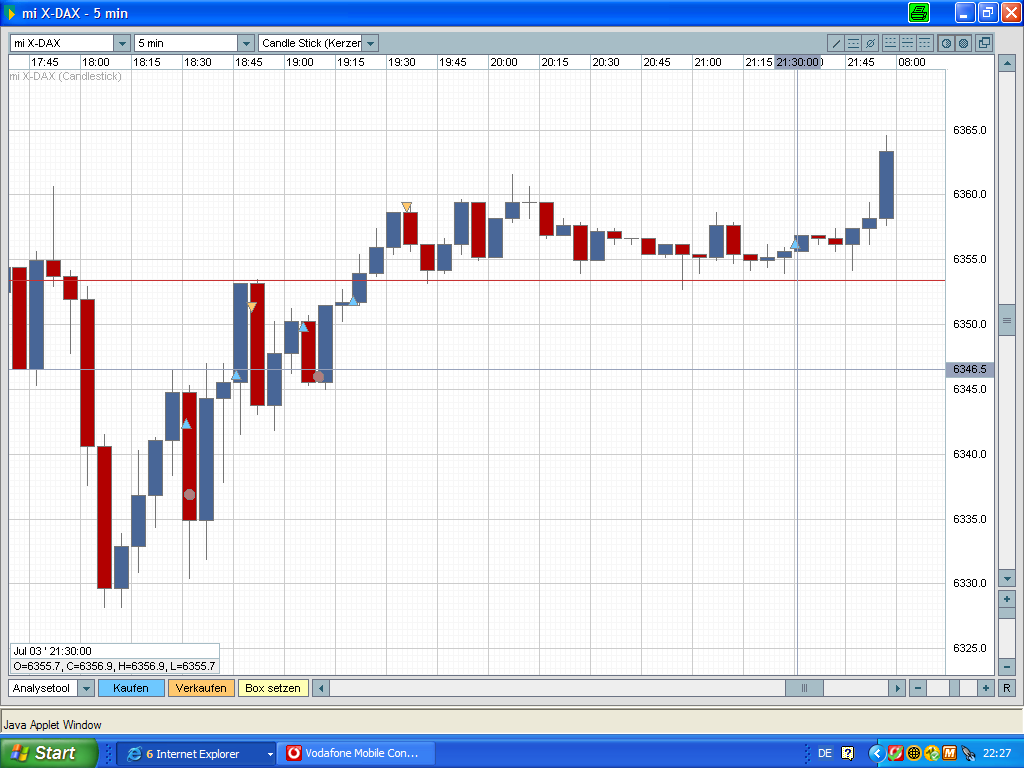This screenshot has height=768, width=1024.
Task: Click the Jul 03 ' 21:30:00 date readout
Action: 52,651
